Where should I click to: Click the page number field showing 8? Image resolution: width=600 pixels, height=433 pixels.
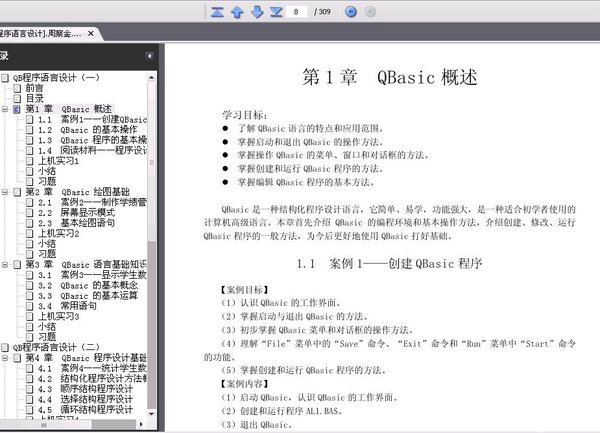(x=296, y=12)
